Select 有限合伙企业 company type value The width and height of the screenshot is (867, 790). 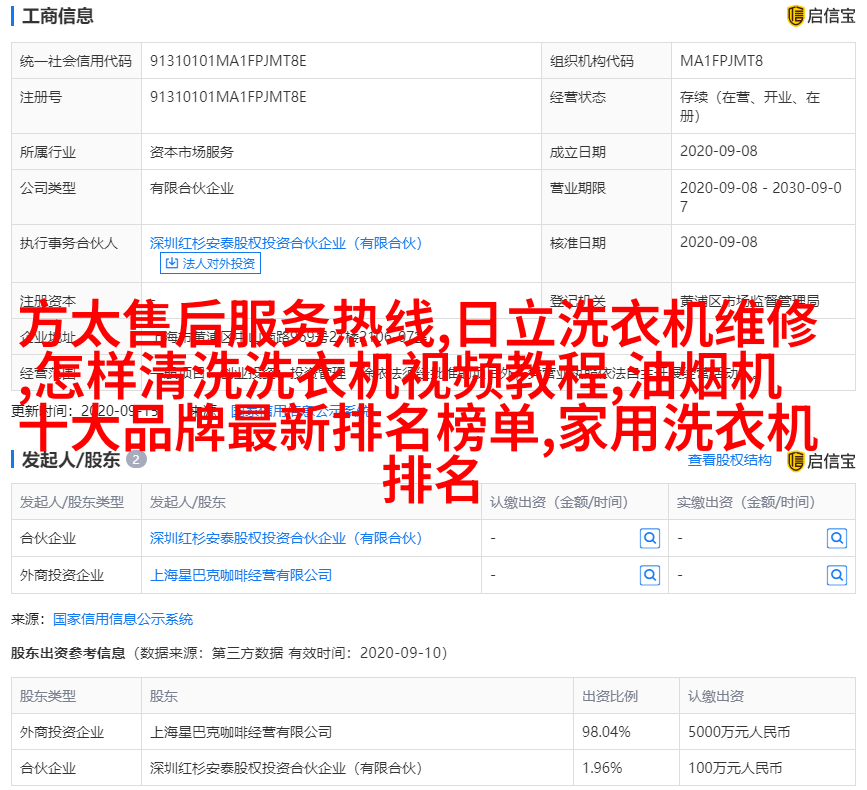[x=192, y=188]
